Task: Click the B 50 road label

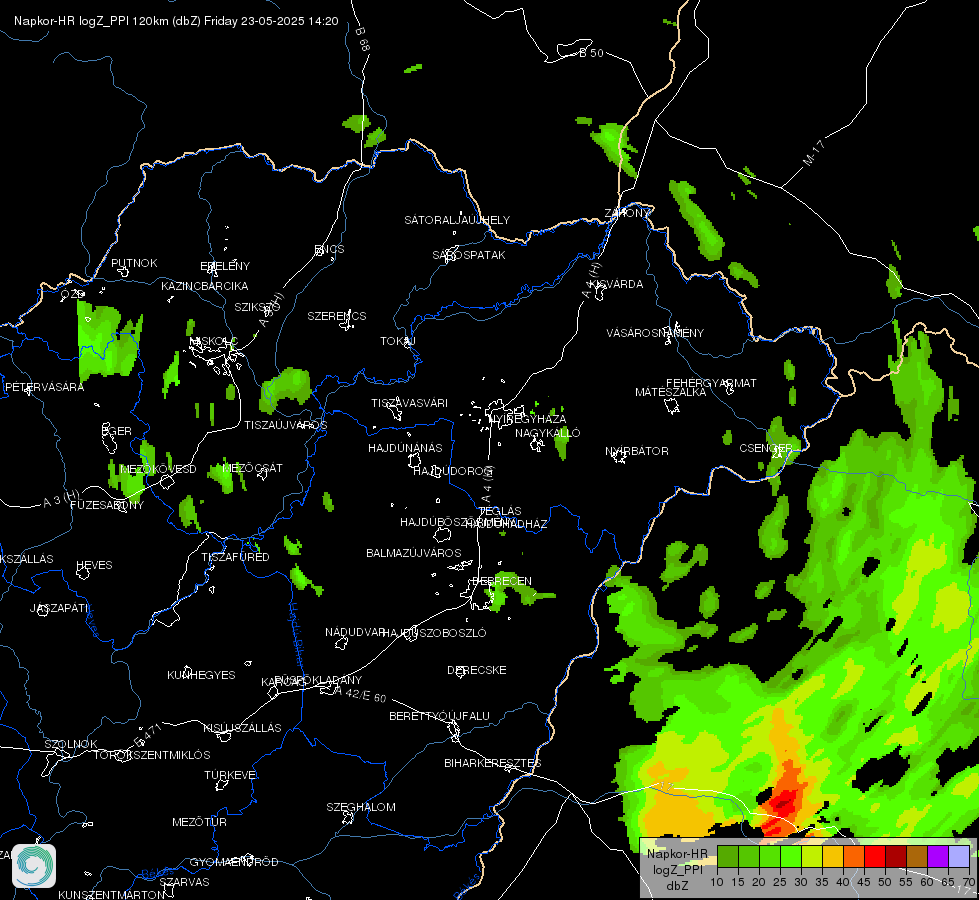Action: point(591,53)
